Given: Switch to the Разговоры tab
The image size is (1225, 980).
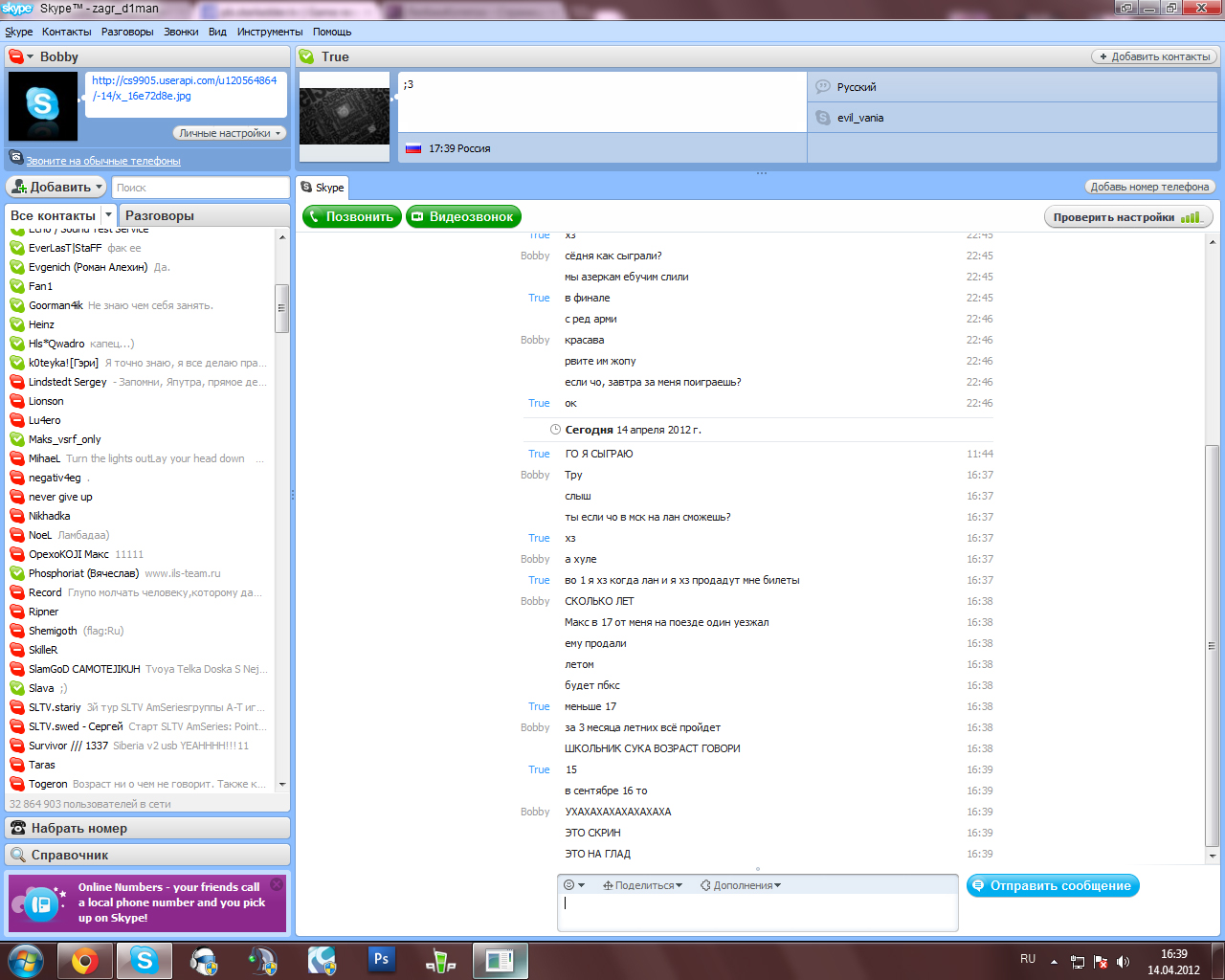Looking at the screenshot, I should click(x=160, y=215).
